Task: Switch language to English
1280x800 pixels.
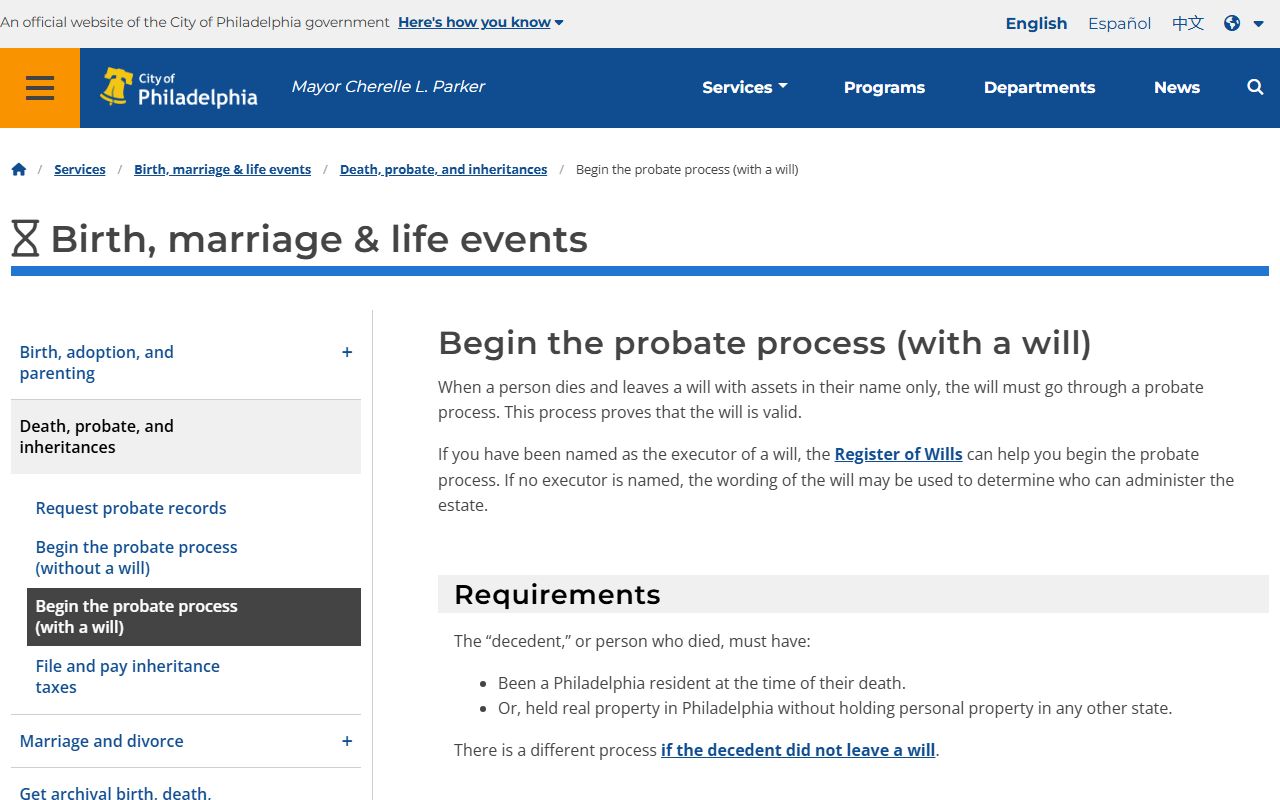Action: click(x=1036, y=23)
